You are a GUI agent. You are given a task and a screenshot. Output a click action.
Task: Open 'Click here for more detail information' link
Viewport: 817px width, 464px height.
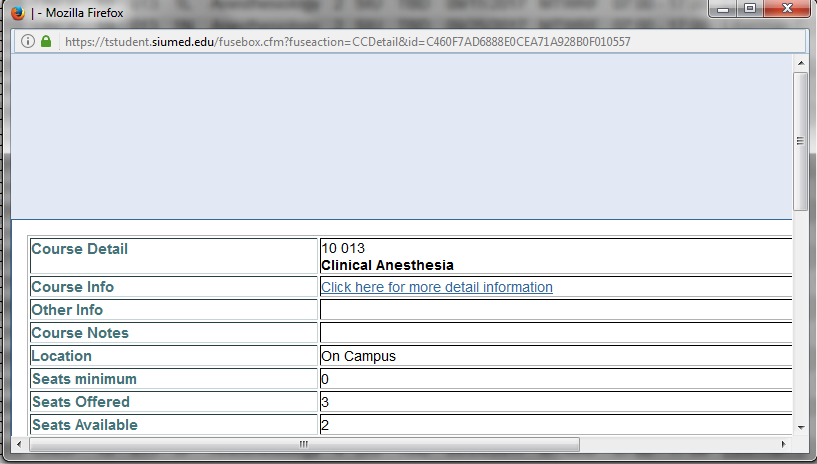click(436, 287)
